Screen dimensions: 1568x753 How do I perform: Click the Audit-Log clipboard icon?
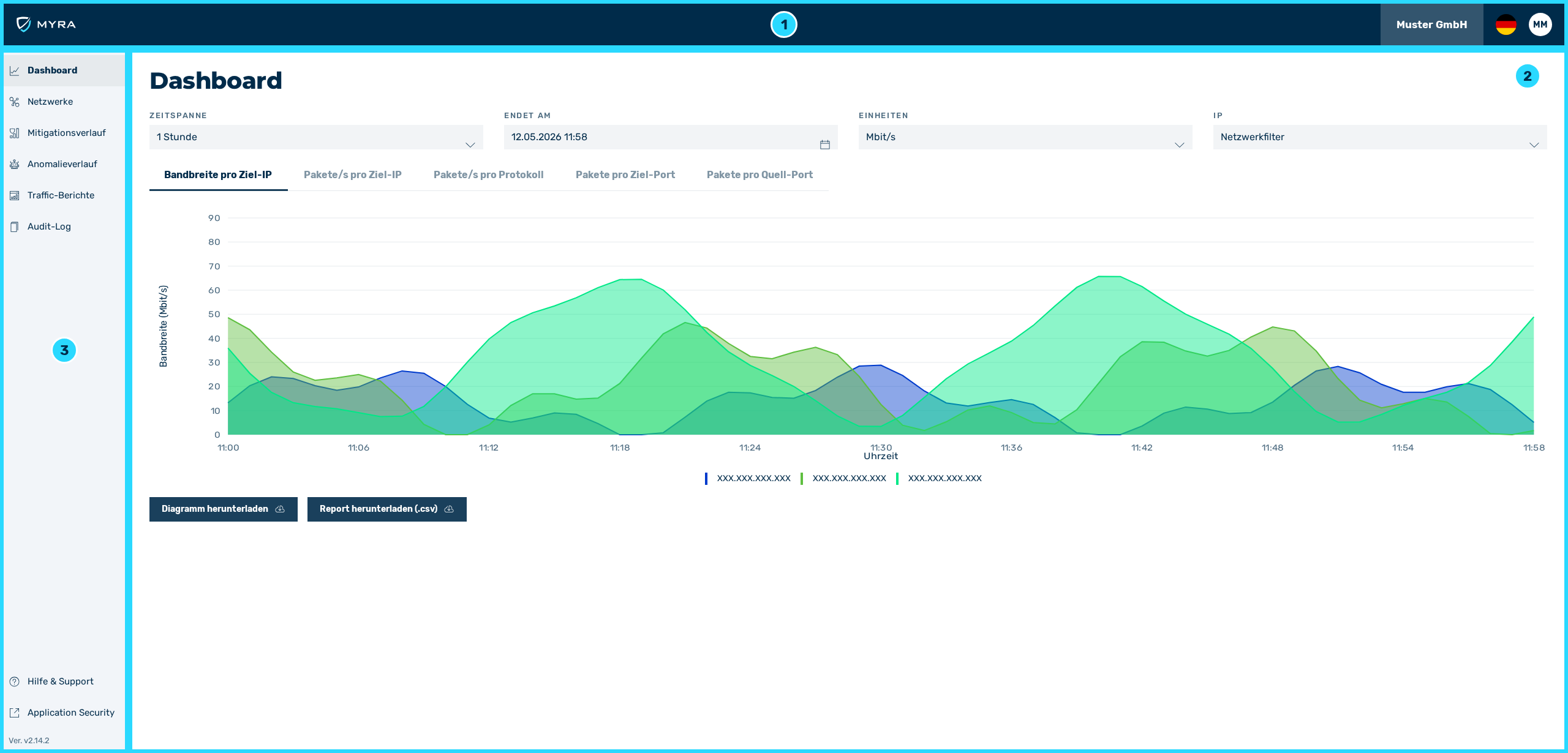(15, 227)
